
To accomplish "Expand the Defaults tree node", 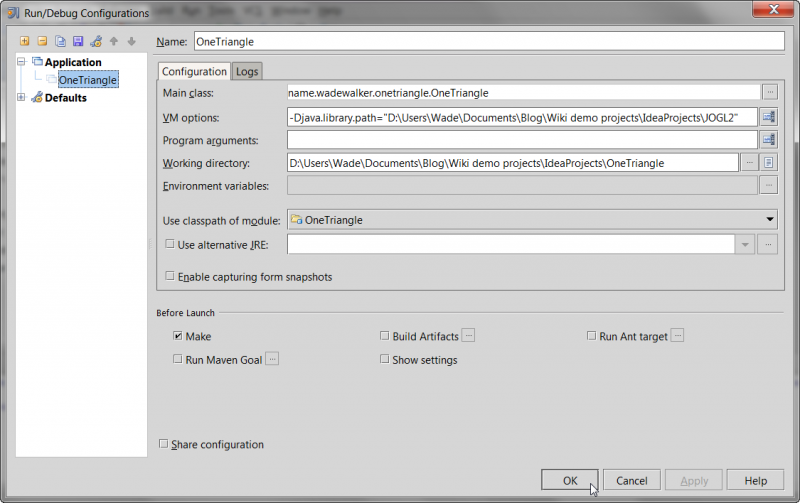I will click(x=21, y=97).
